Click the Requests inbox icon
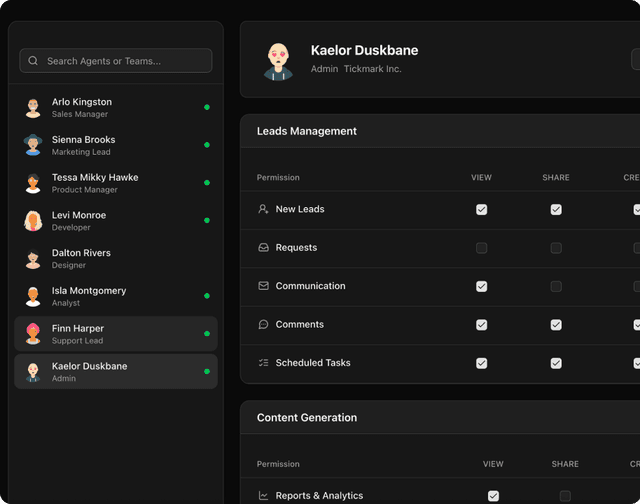The image size is (640, 504). [263, 248]
